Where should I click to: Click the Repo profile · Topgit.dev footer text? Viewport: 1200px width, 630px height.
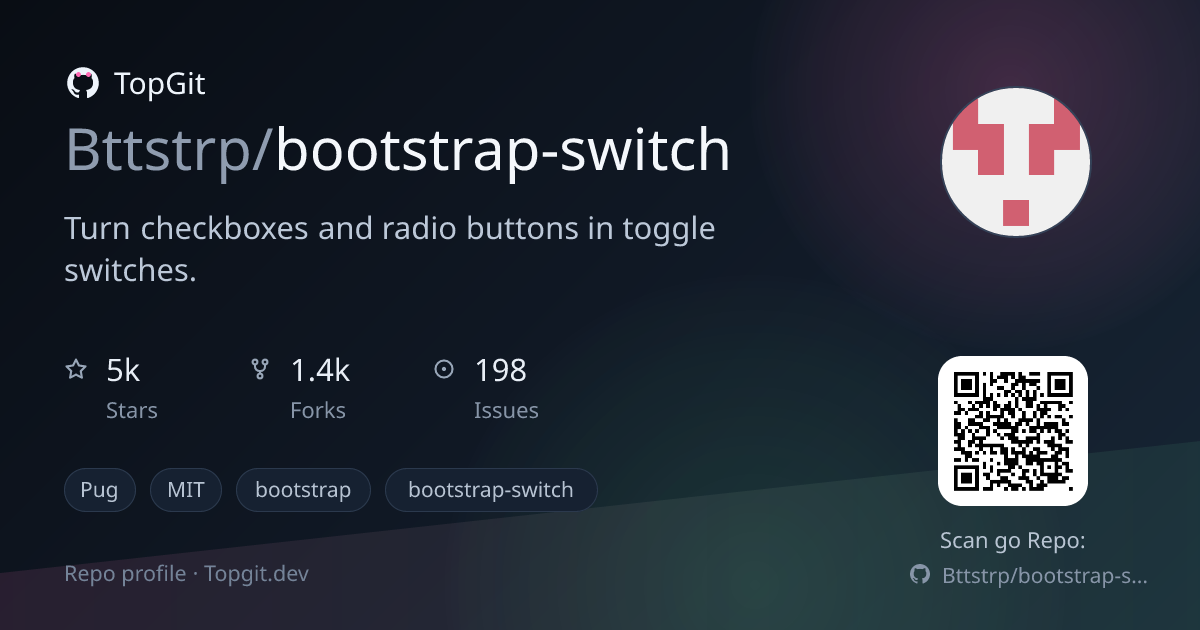coord(187,574)
